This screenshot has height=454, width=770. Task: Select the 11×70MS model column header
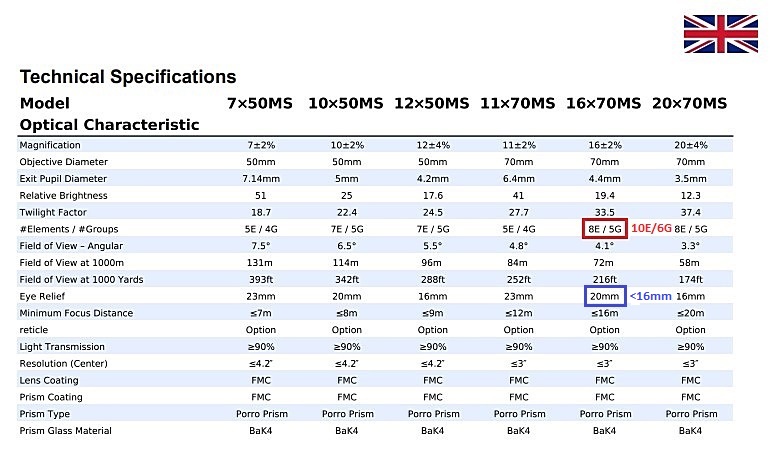pyautogui.click(x=518, y=104)
